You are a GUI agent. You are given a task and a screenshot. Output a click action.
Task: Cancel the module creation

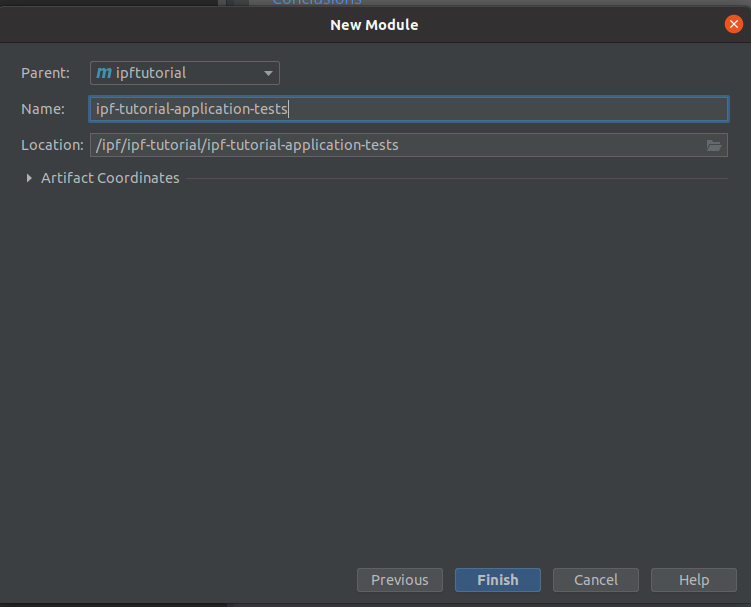[595, 580]
